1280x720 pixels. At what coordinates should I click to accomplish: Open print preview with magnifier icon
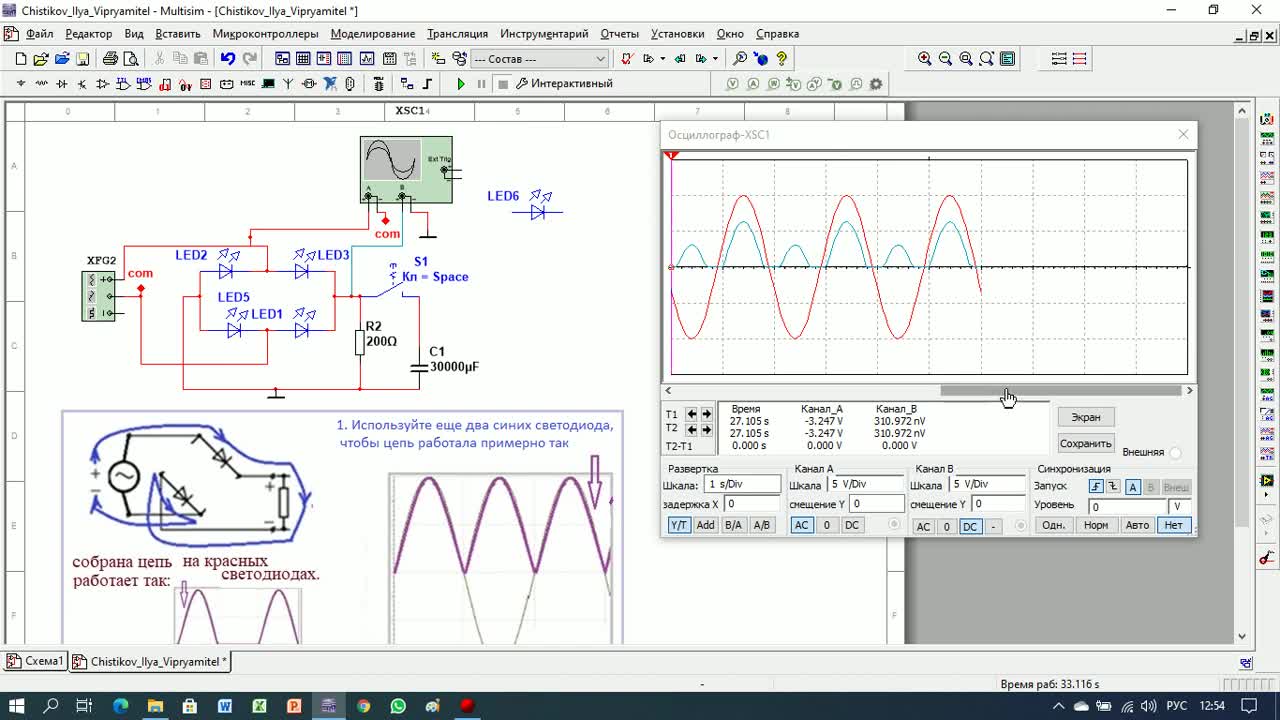point(131,58)
